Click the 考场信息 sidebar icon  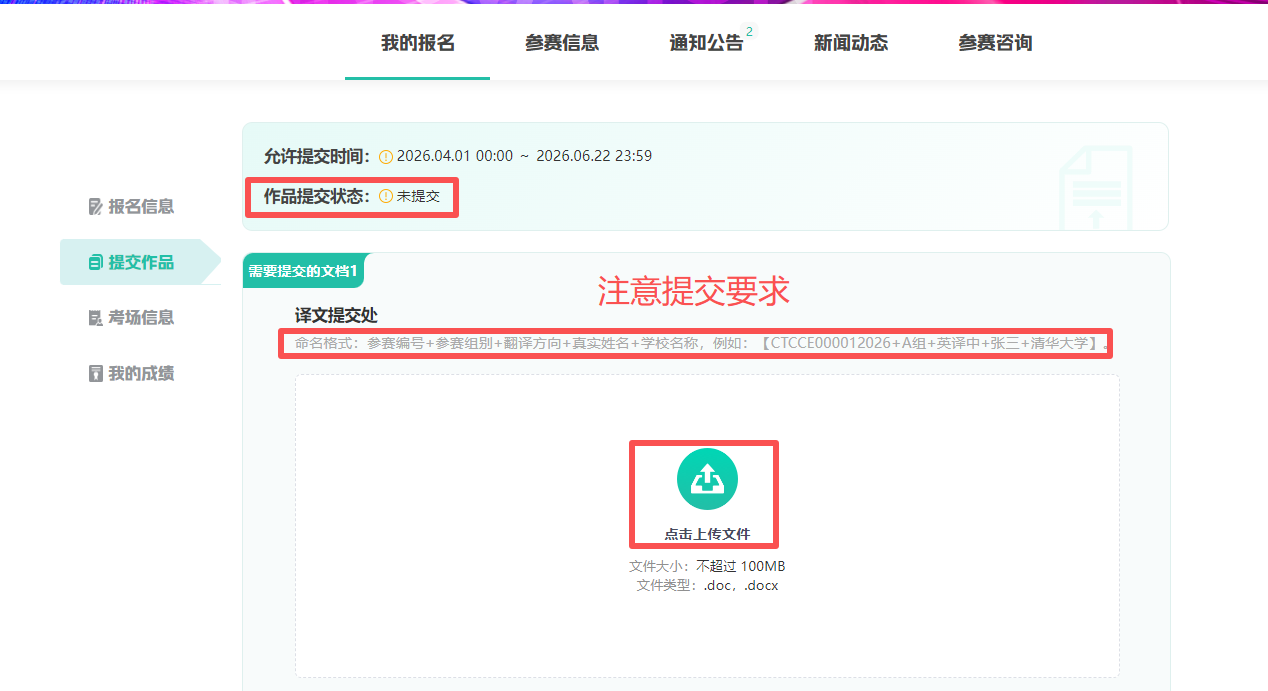[96, 318]
